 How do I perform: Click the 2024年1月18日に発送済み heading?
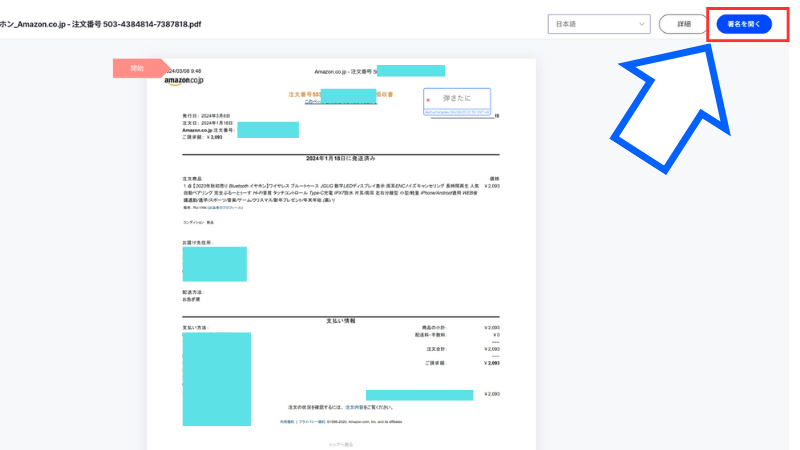pyautogui.click(x=340, y=159)
